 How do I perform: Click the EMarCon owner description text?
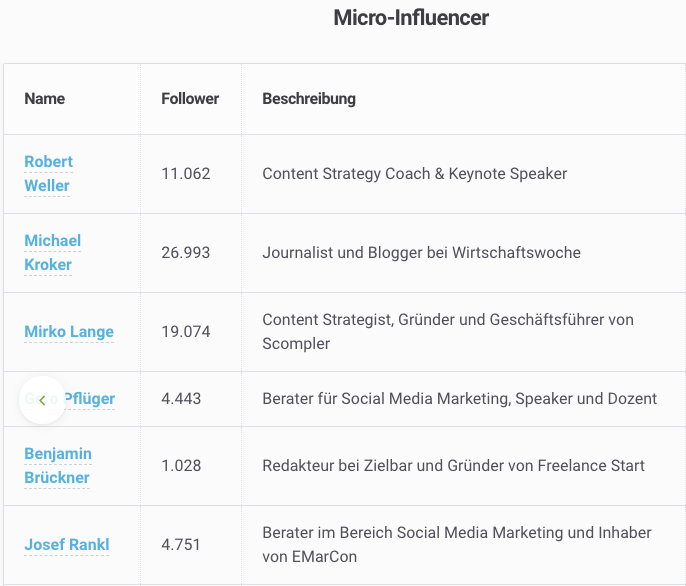[457, 544]
